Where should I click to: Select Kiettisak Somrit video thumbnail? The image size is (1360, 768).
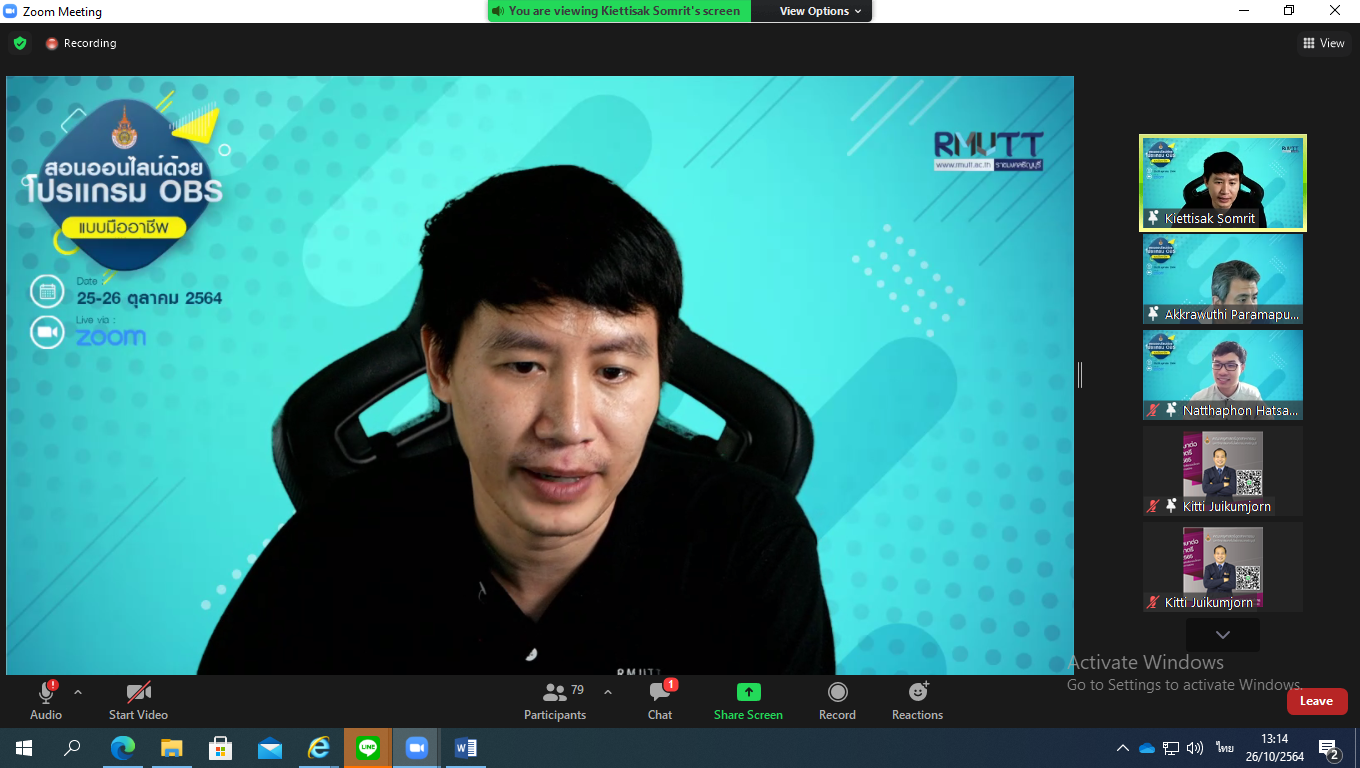click(x=1223, y=183)
